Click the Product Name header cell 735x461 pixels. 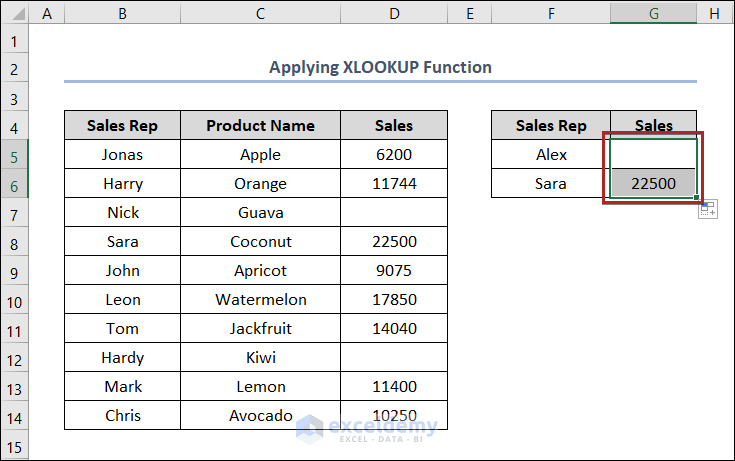coord(260,126)
